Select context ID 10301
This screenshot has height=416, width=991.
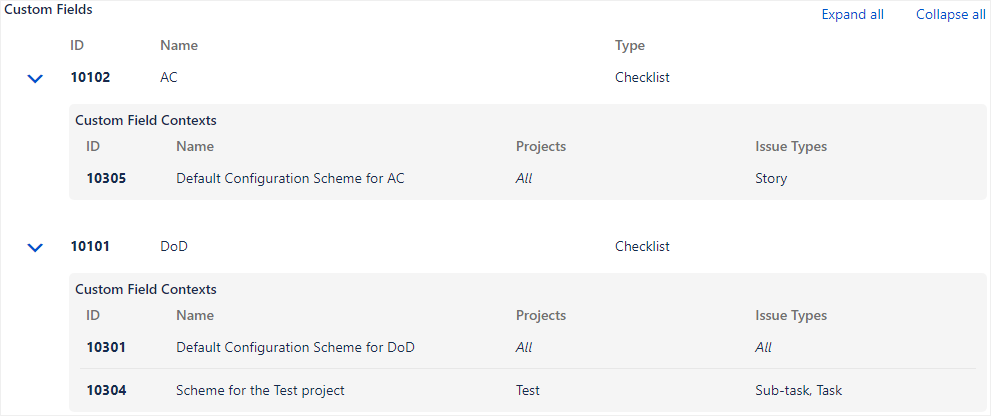click(106, 348)
